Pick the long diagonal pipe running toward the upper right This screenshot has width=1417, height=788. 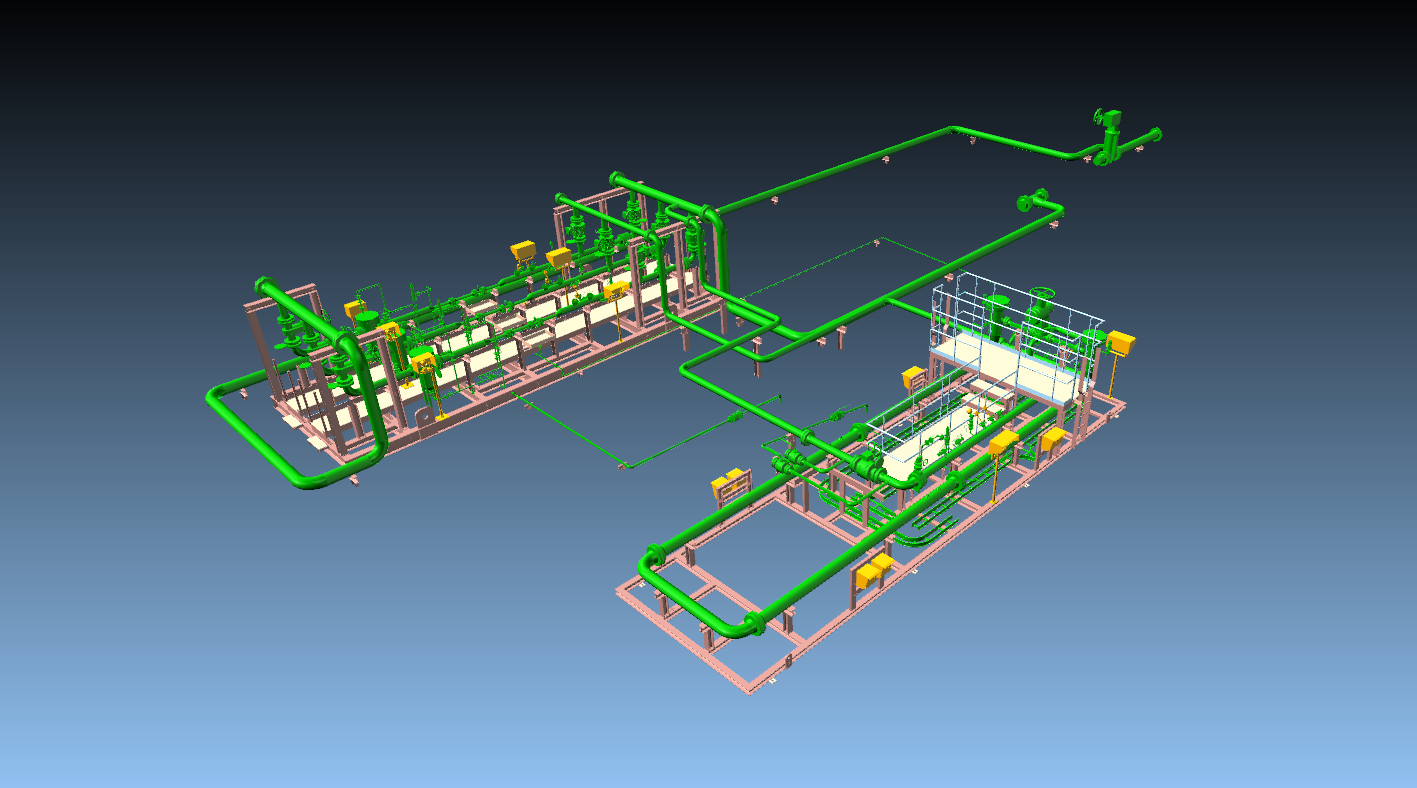coord(830,170)
